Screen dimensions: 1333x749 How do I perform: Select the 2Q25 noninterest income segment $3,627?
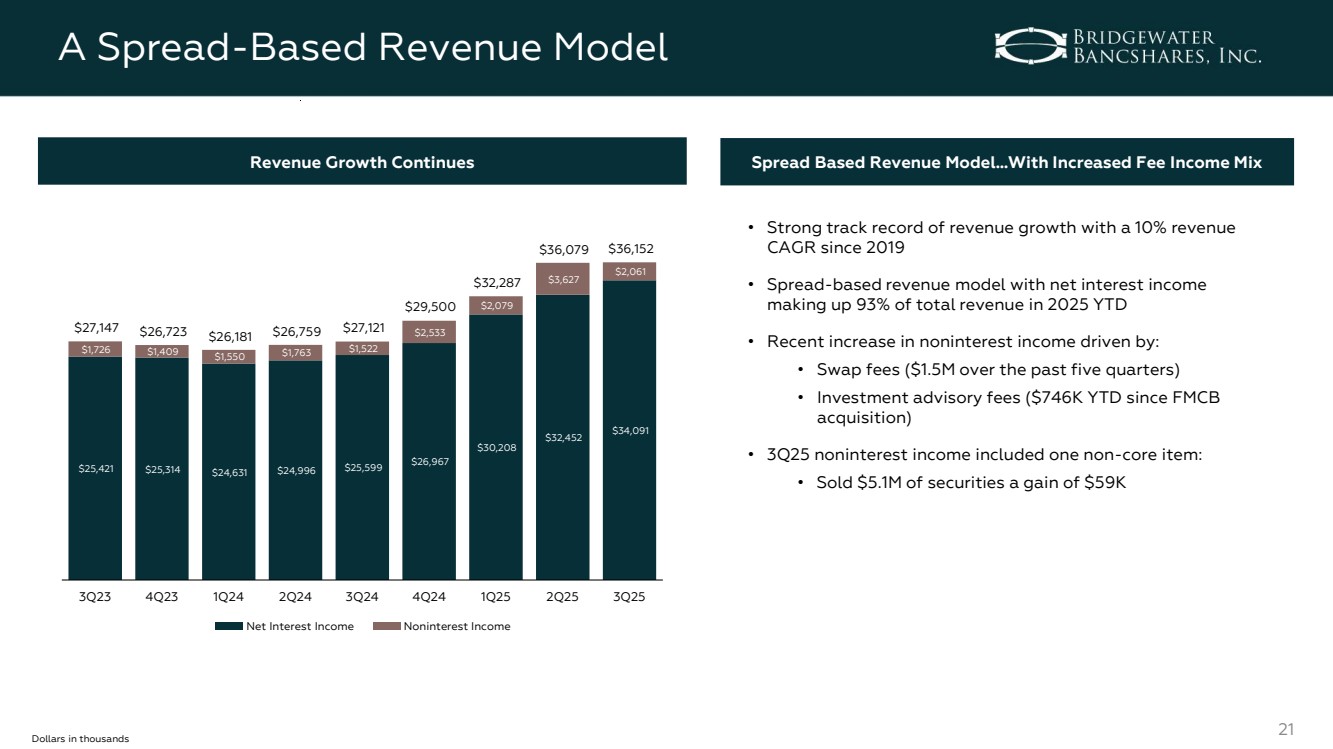562,279
